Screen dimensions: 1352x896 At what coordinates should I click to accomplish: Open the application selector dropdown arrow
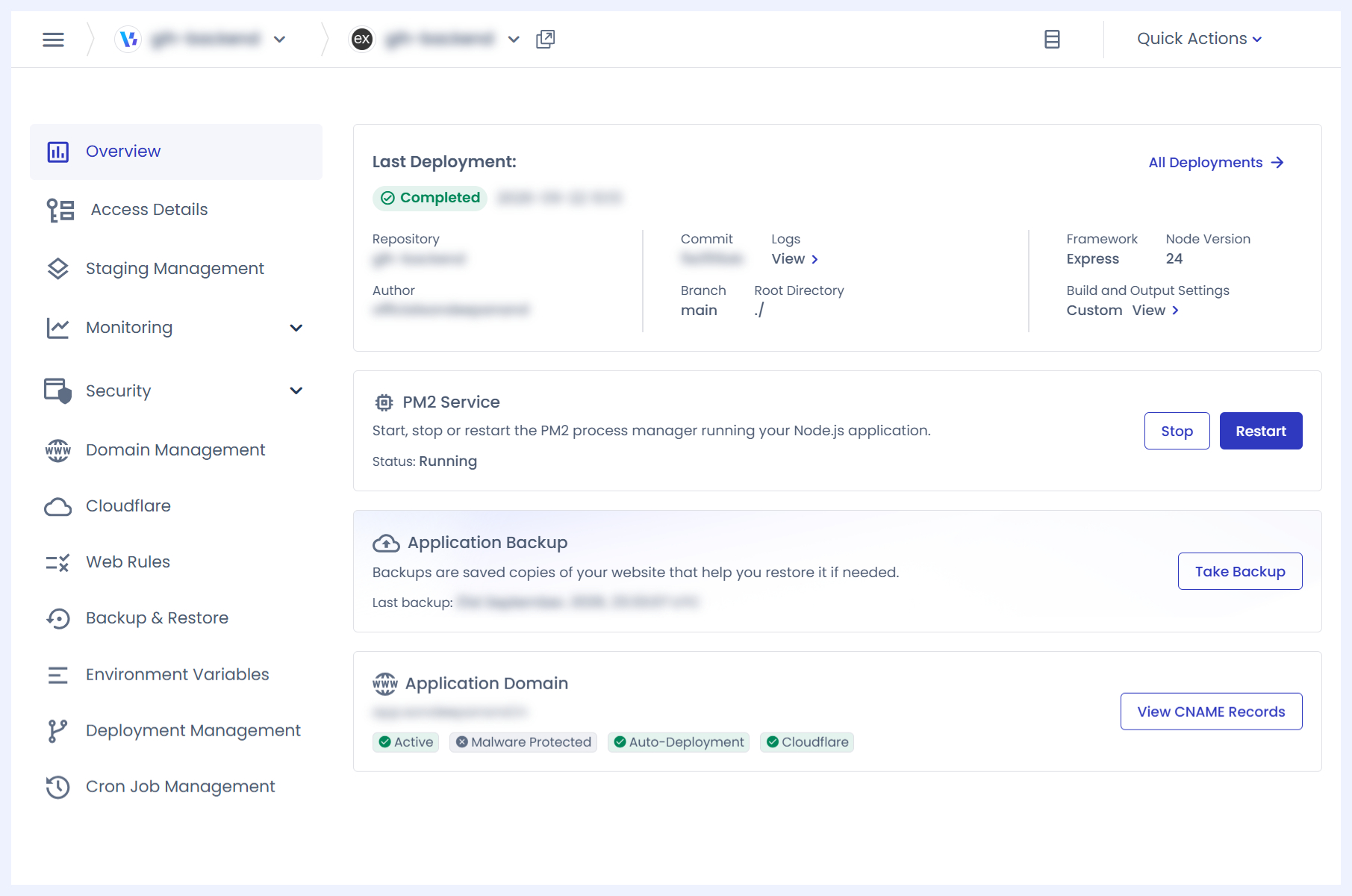(x=514, y=40)
